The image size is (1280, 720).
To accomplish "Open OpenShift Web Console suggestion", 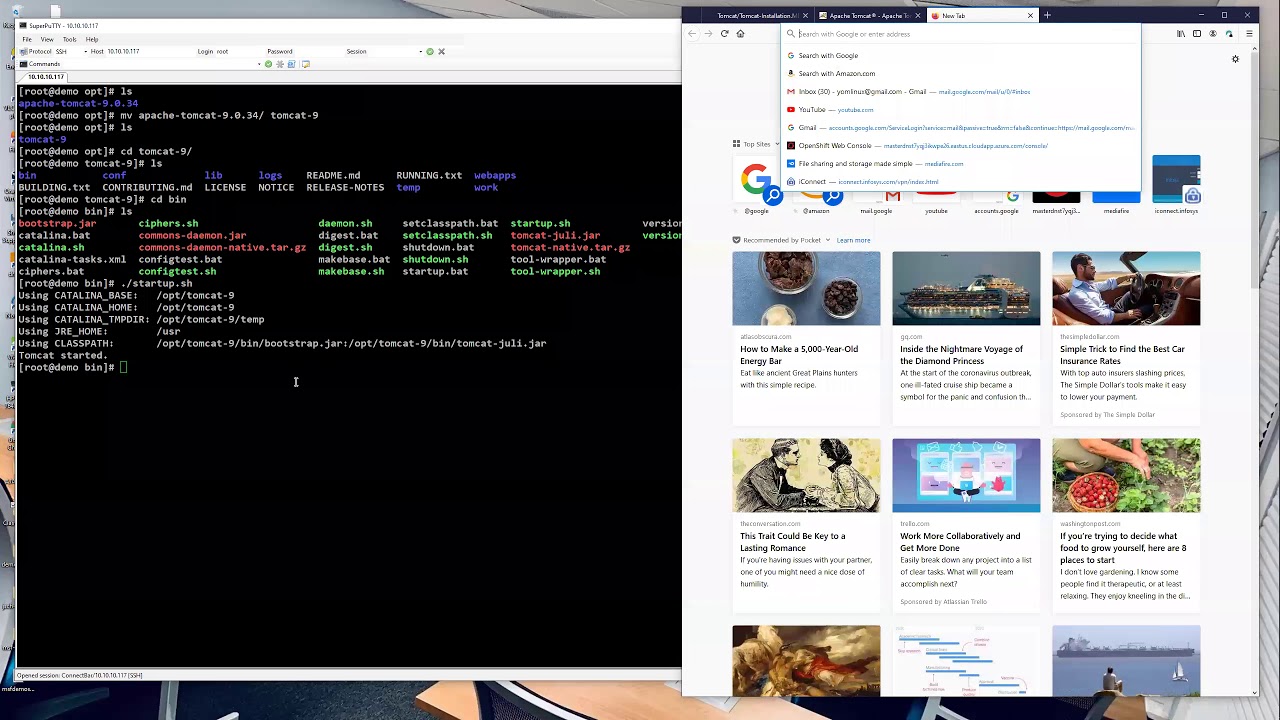I will coord(961,146).
